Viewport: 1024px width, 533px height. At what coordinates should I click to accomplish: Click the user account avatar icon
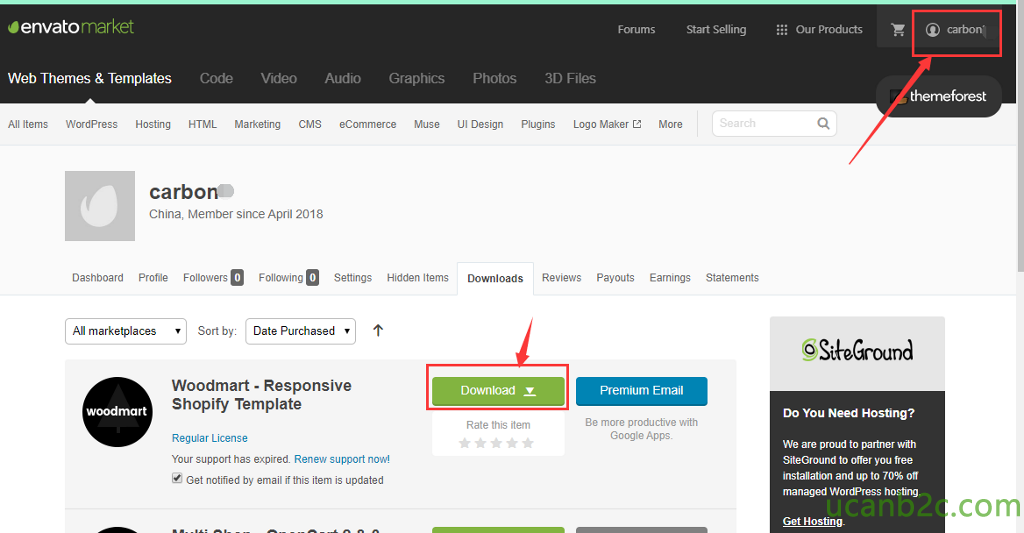933,29
